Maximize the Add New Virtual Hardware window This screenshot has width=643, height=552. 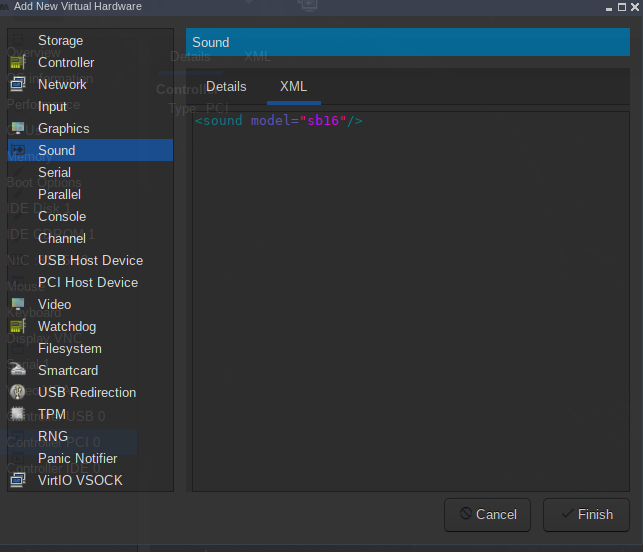(622, 7)
